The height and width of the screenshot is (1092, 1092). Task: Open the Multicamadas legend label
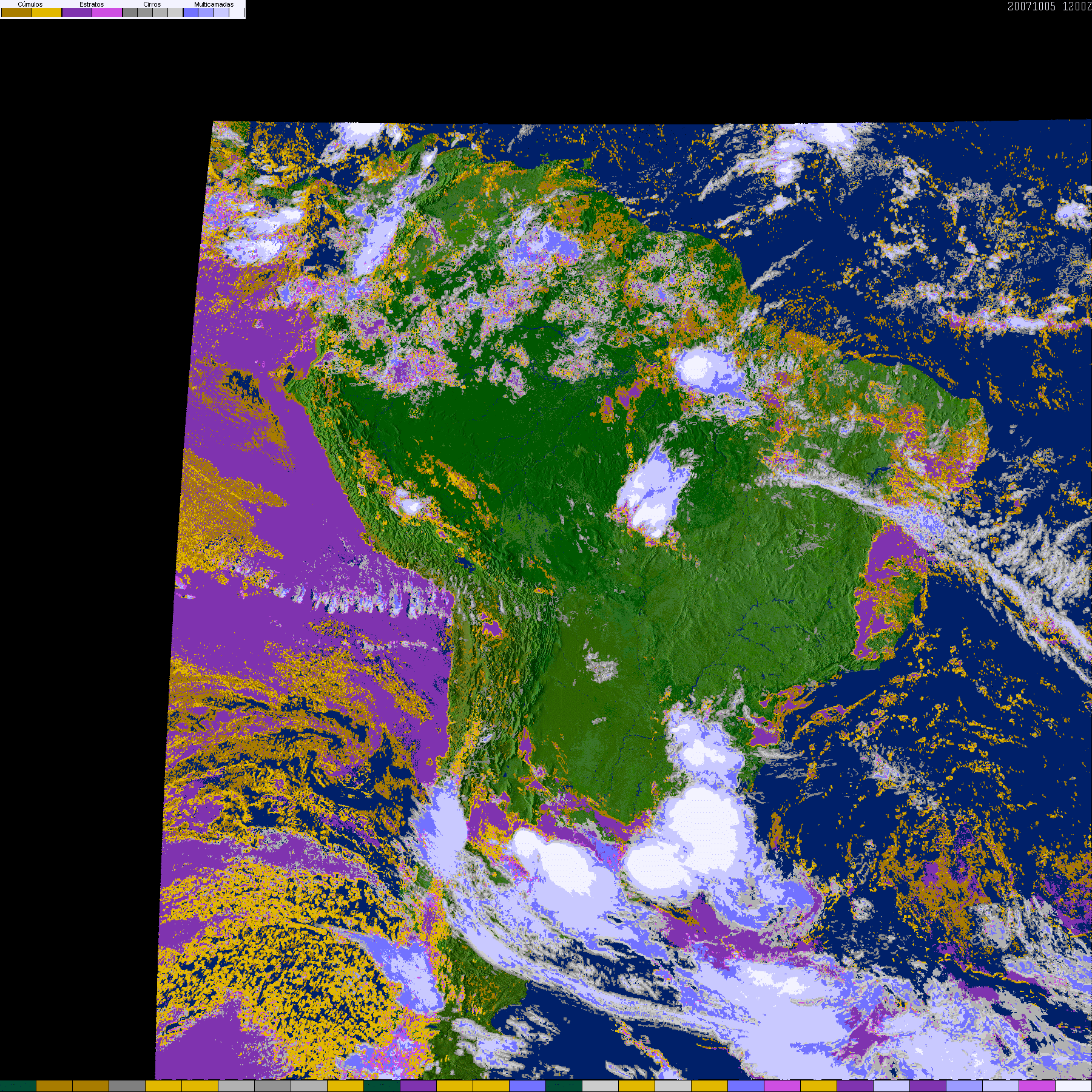214,4
